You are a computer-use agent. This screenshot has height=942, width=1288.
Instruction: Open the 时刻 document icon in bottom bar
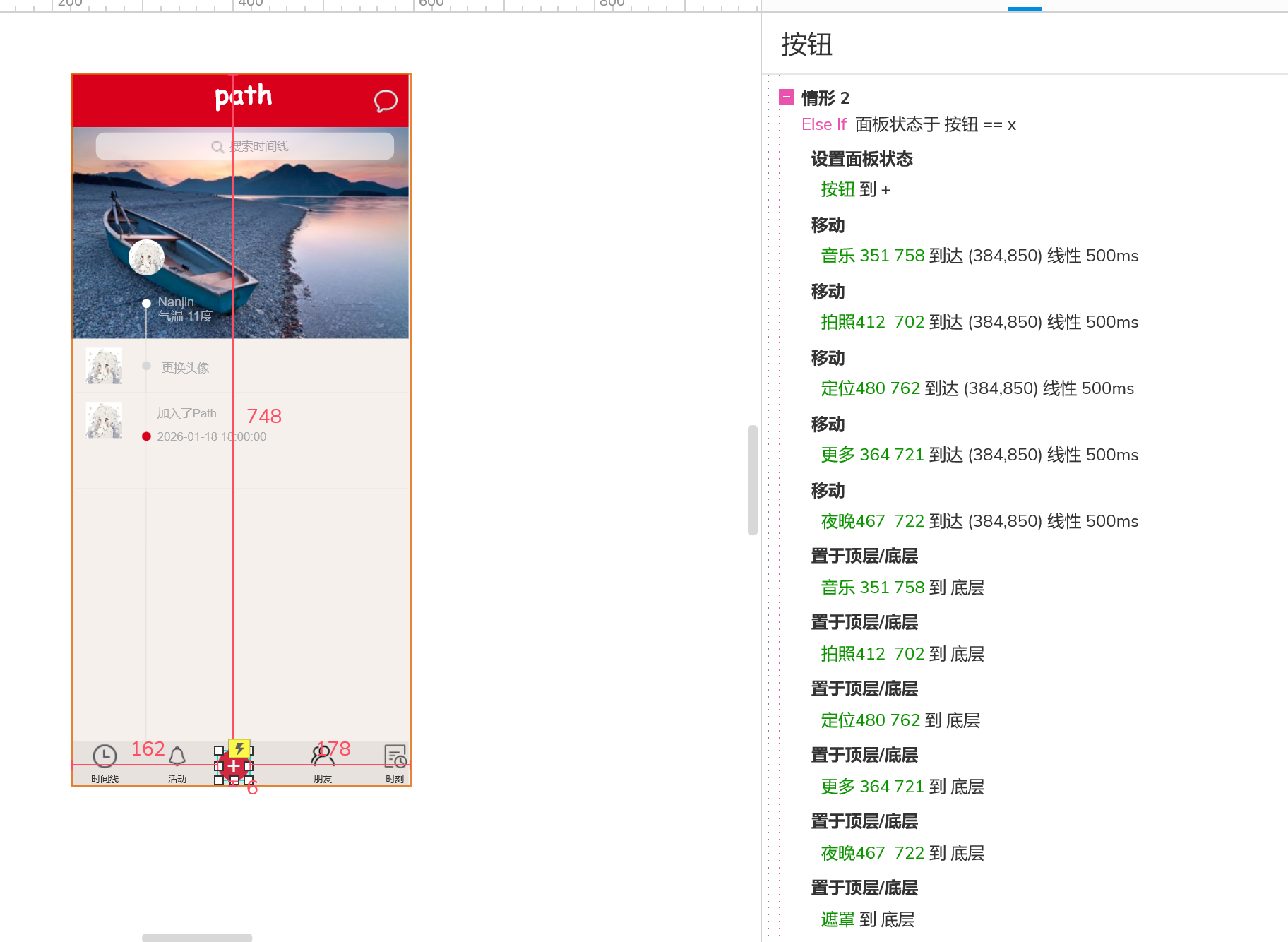click(x=395, y=756)
